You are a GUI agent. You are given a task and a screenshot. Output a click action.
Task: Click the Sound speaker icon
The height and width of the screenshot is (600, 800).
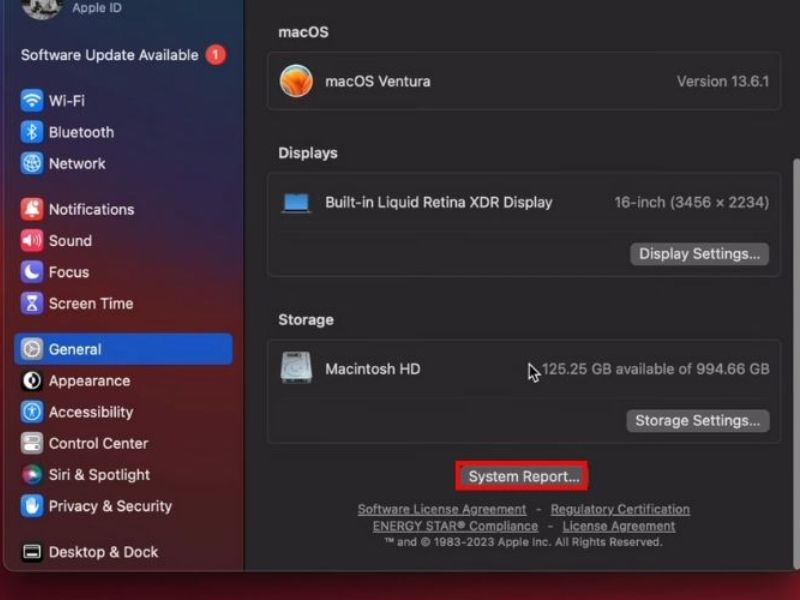[32, 241]
